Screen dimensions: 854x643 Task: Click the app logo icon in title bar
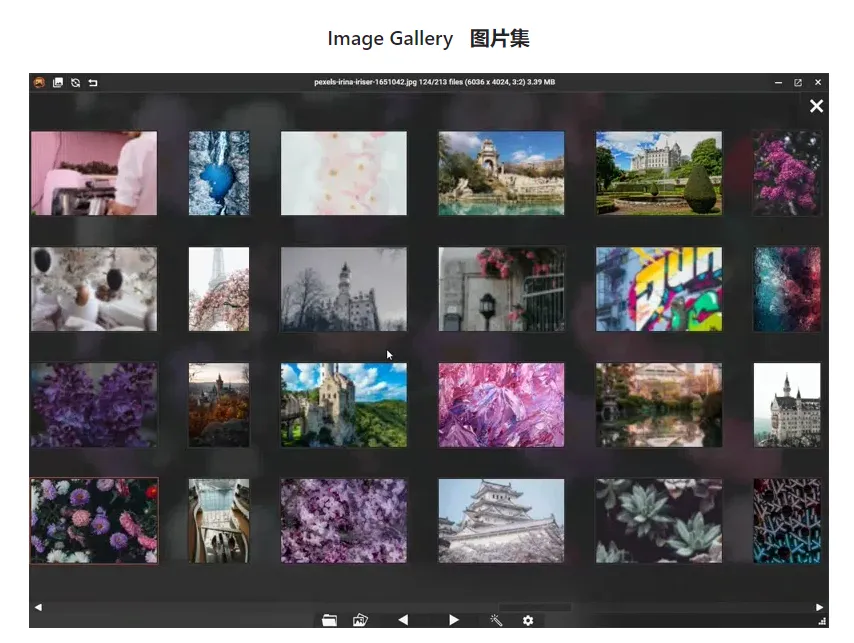[39, 82]
